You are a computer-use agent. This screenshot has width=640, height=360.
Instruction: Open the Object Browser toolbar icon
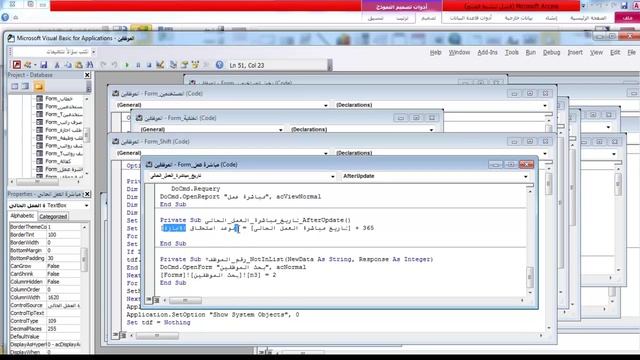pos(195,65)
